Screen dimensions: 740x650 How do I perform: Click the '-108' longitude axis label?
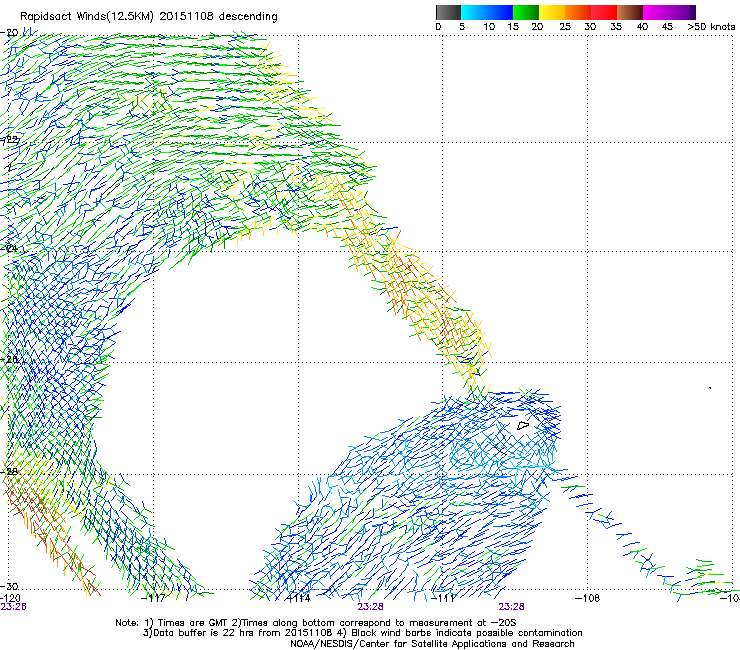587,598
